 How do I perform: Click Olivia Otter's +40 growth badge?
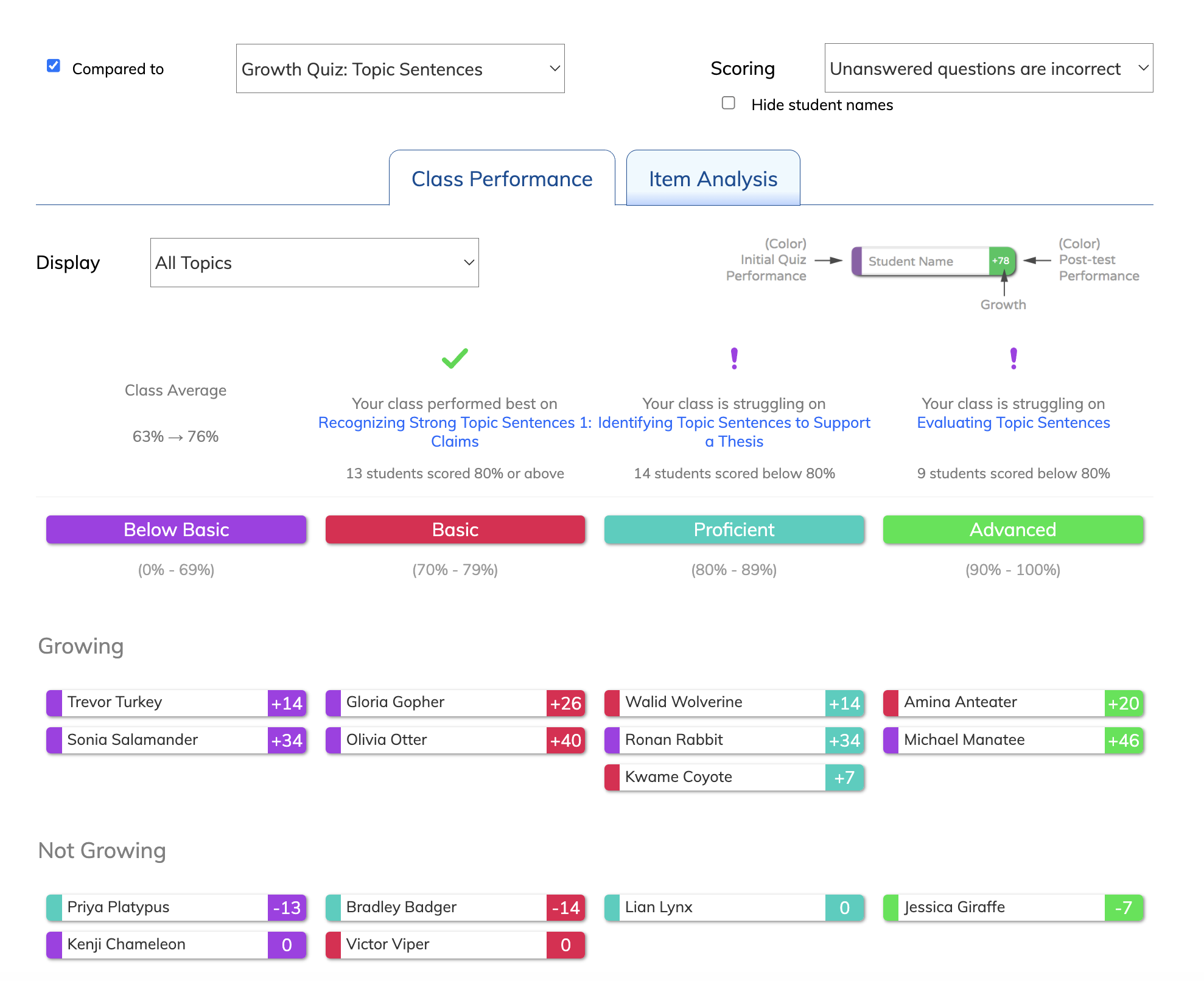click(x=565, y=741)
